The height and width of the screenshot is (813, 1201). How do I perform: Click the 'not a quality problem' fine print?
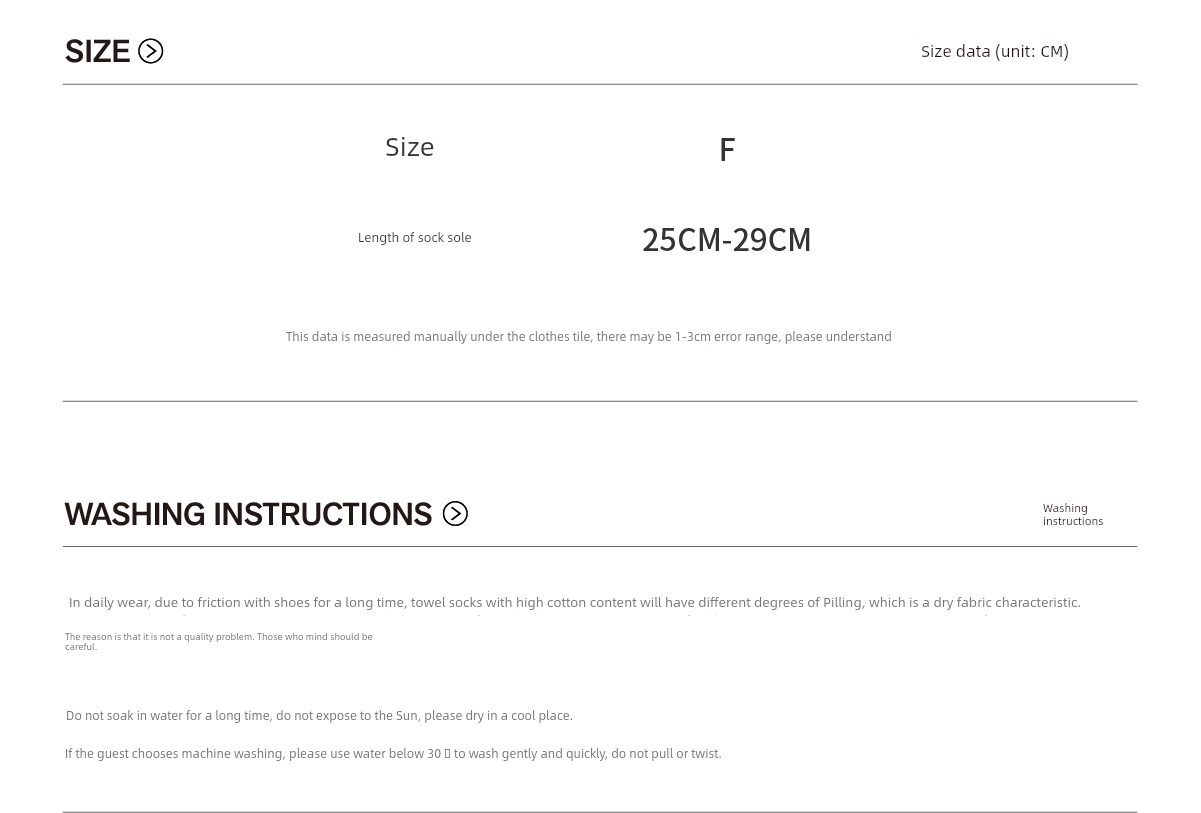pos(160,637)
